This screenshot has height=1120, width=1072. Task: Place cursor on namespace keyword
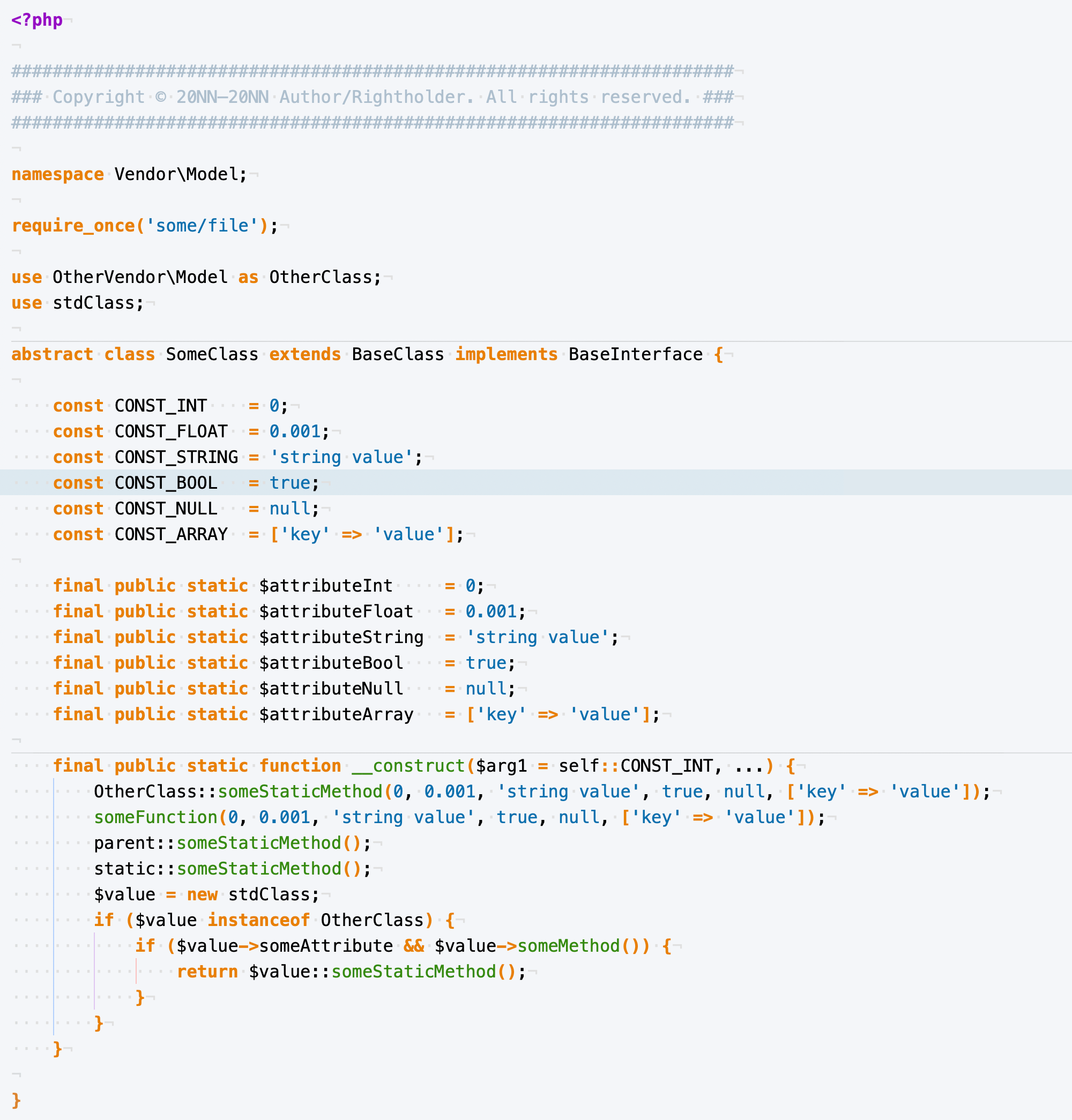[x=57, y=174]
